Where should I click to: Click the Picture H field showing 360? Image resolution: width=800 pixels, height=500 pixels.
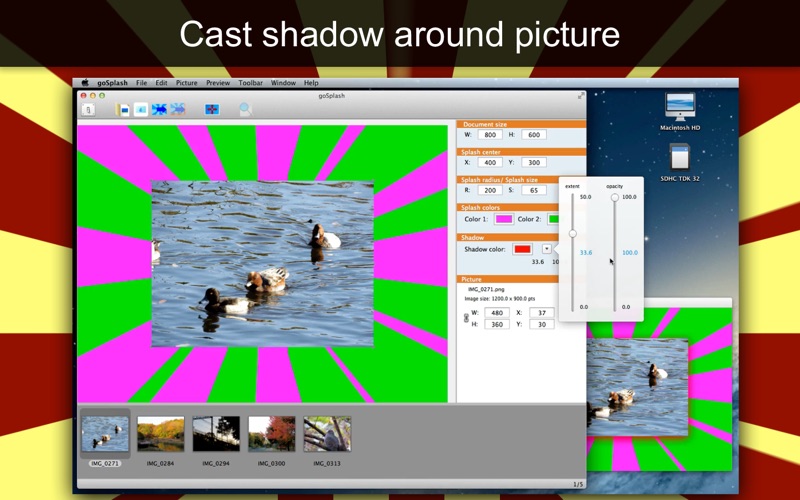point(496,324)
